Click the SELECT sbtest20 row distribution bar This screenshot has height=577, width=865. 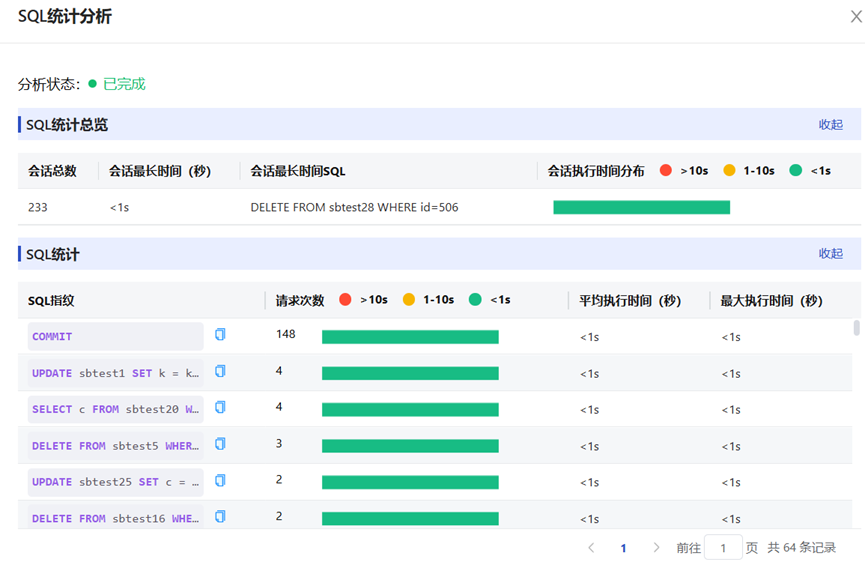[x=410, y=409]
